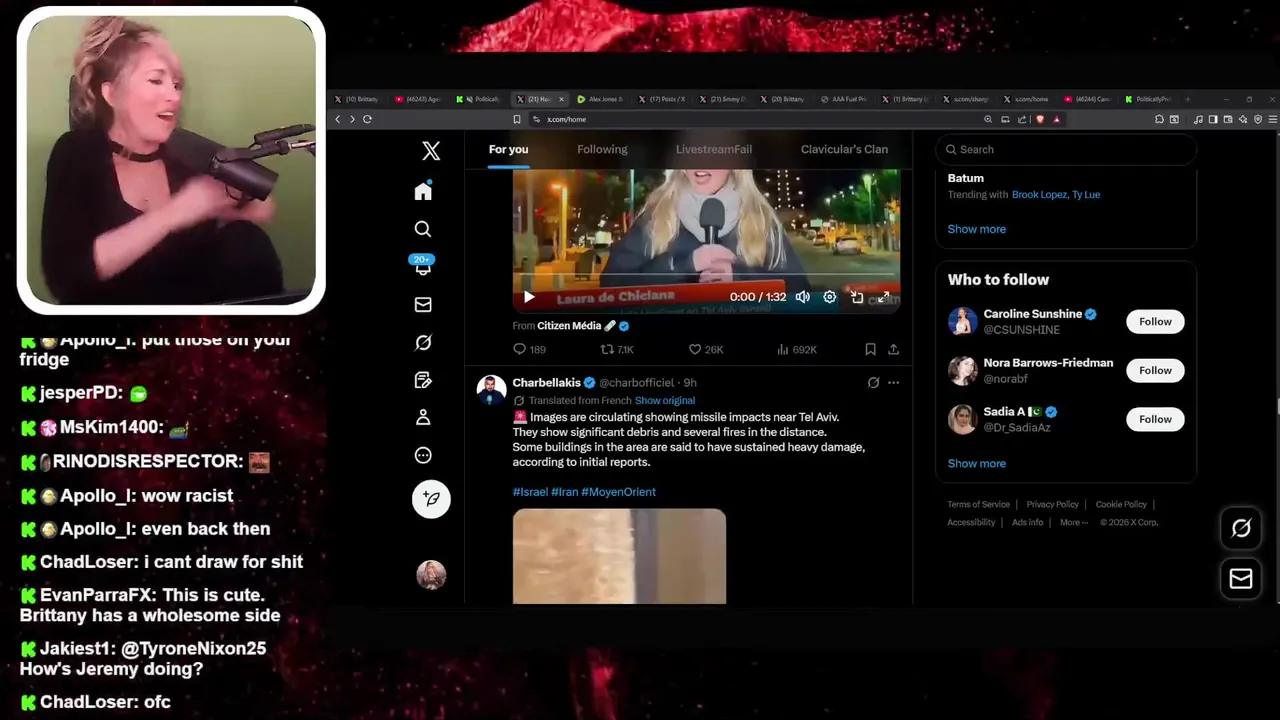Like the post with 26K likes

[x=706, y=349]
